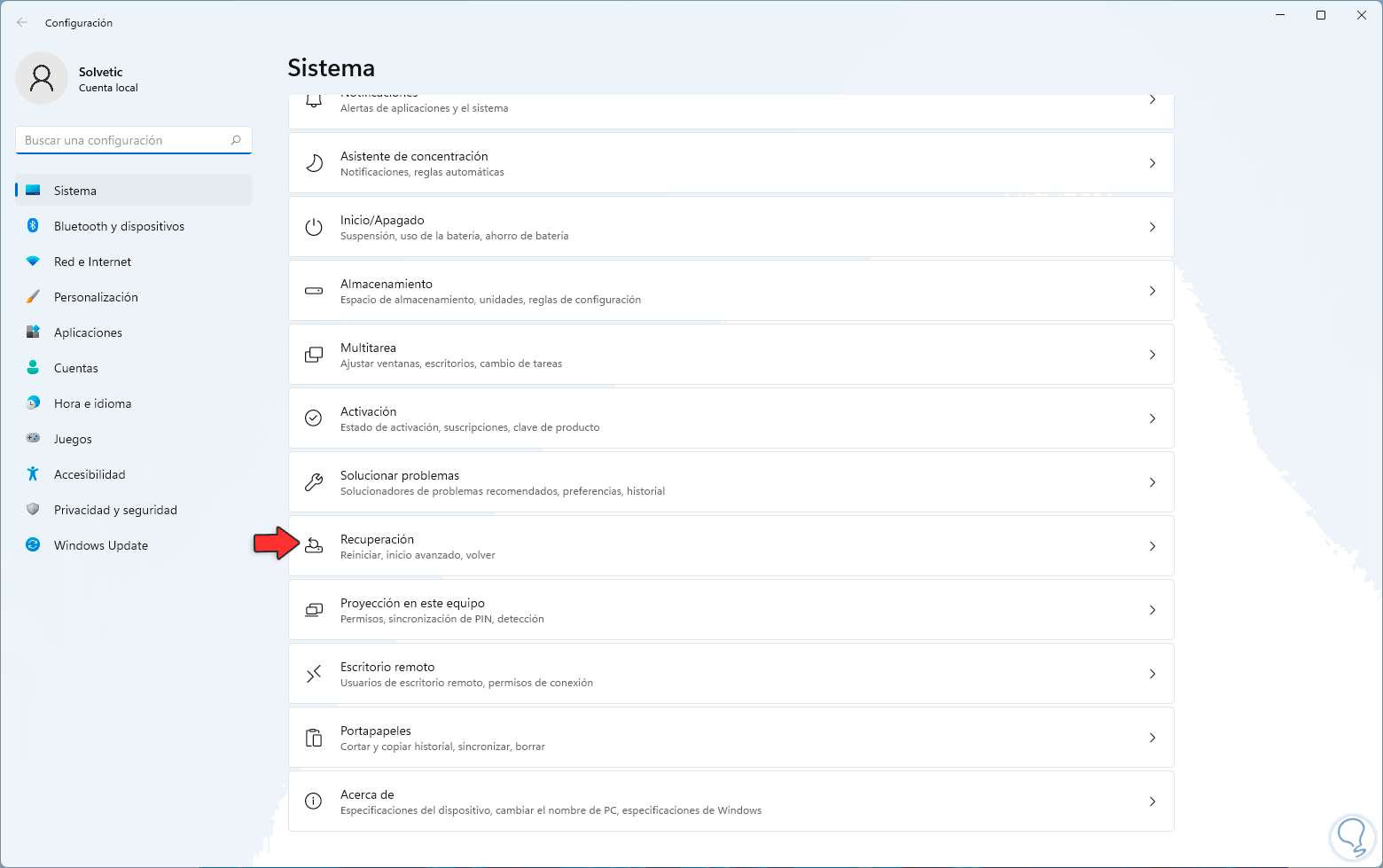
Task: Click the Almacenamiento storage drive icon
Action: point(314,291)
